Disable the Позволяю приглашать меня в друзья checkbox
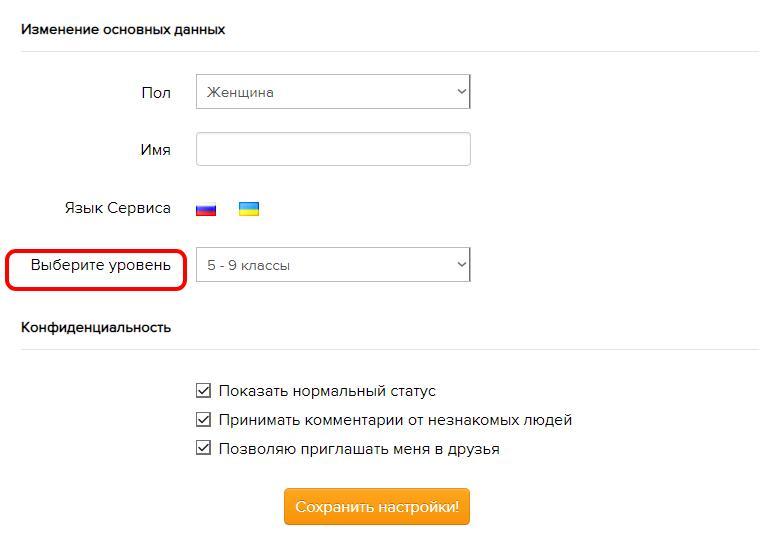769x549 pixels. [x=204, y=449]
